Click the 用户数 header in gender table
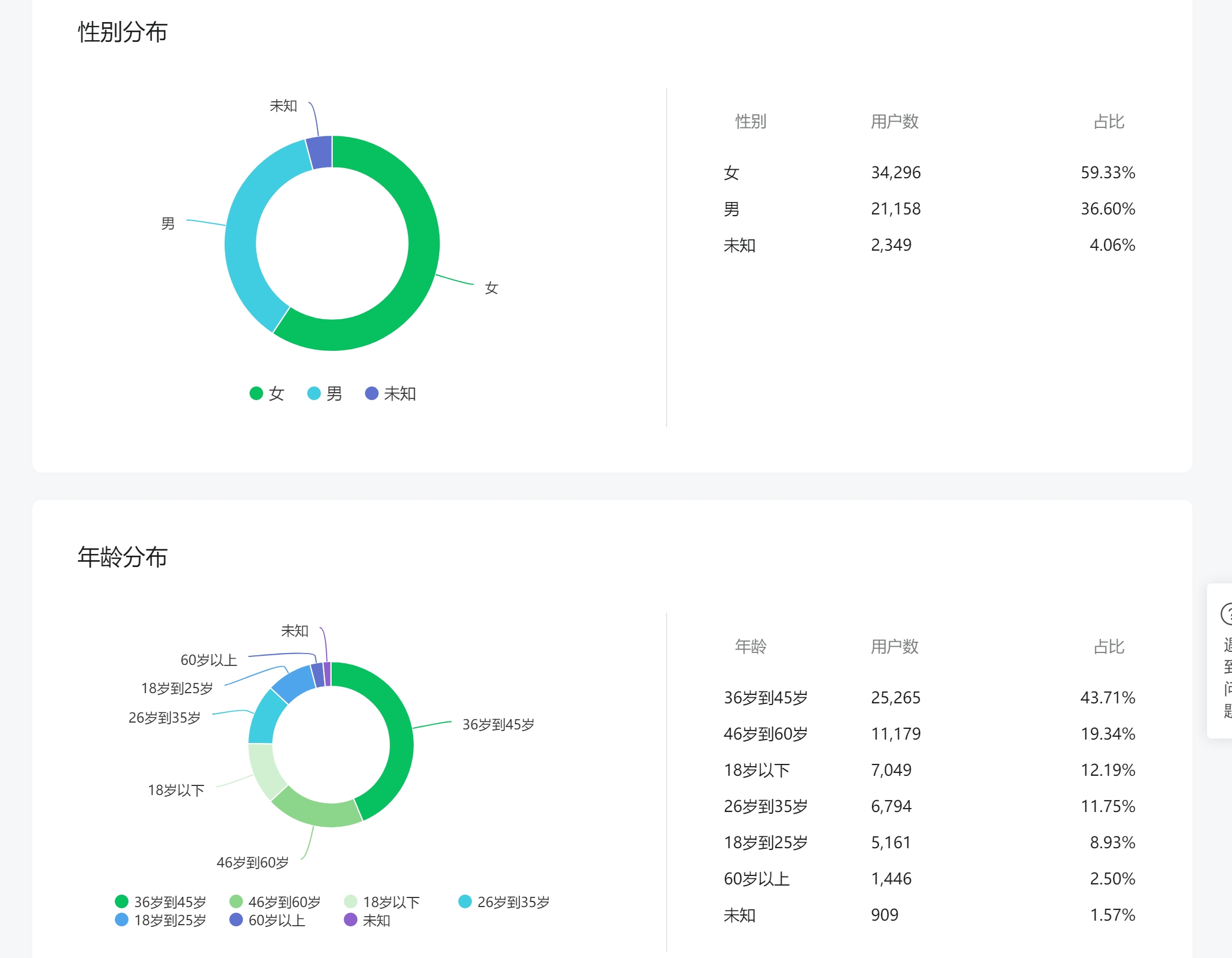Viewport: 1232px width, 958px height. coord(894,121)
